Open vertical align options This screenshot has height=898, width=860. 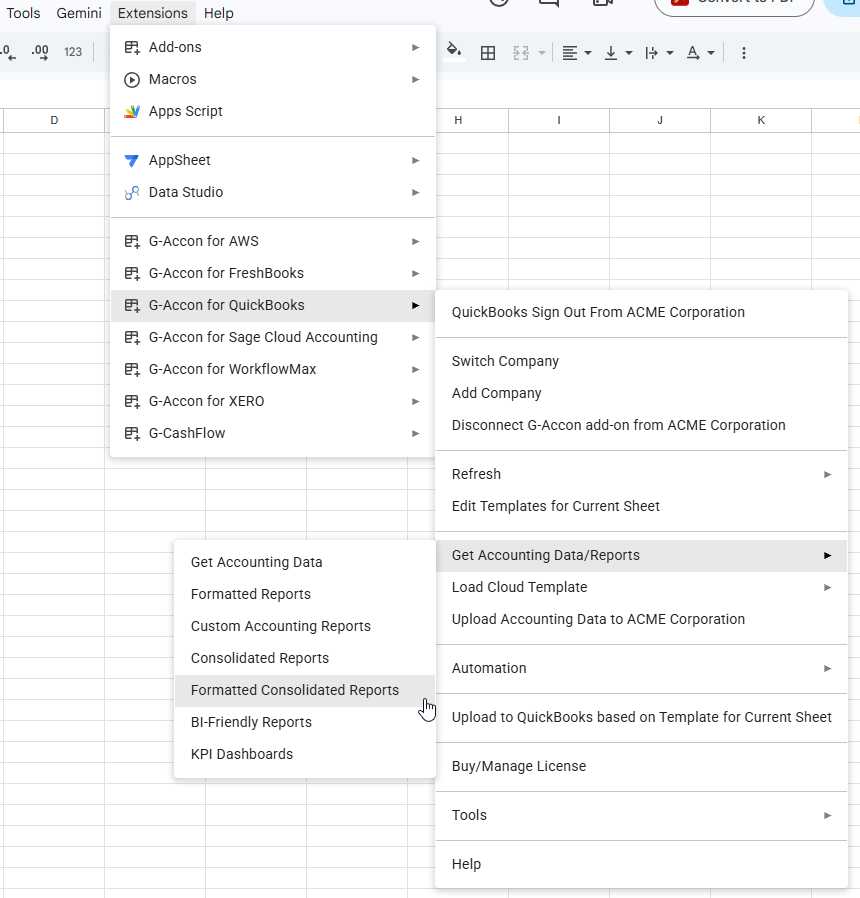coord(618,53)
